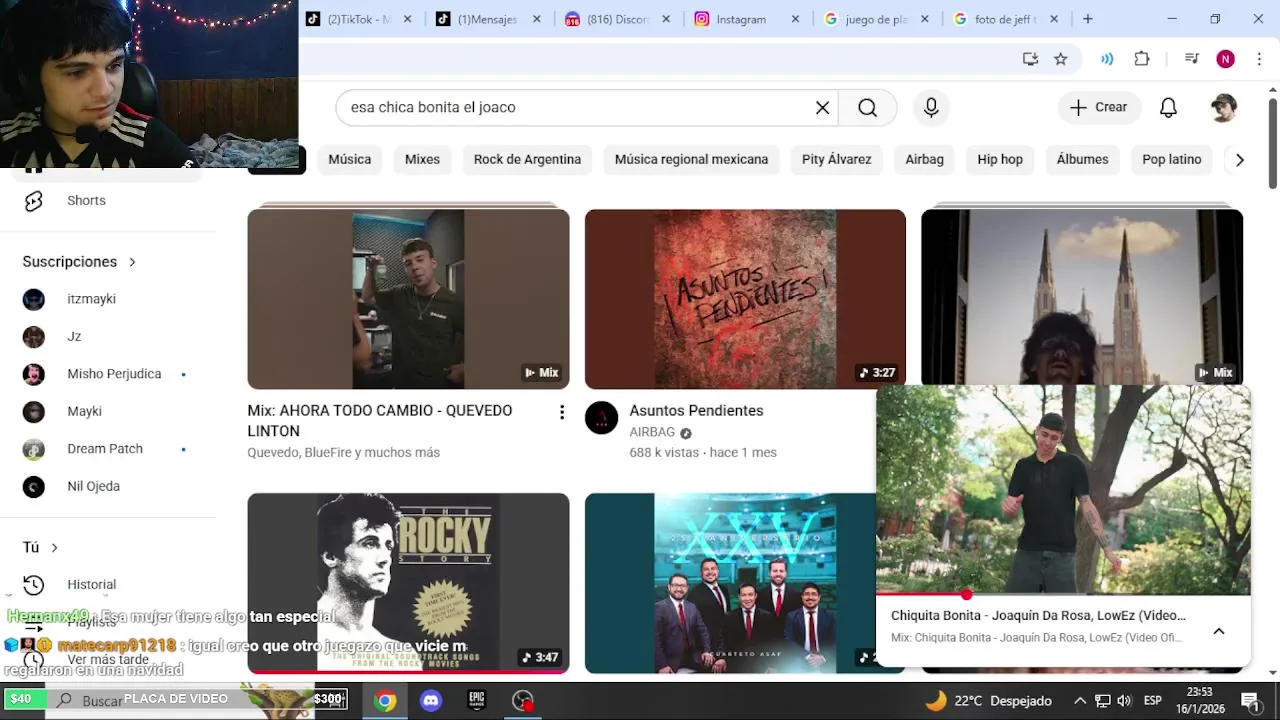Click the Asuntos Pendientes thumbnail
This screenshot has height=720, width=1280.
click(x=745, y=299)
